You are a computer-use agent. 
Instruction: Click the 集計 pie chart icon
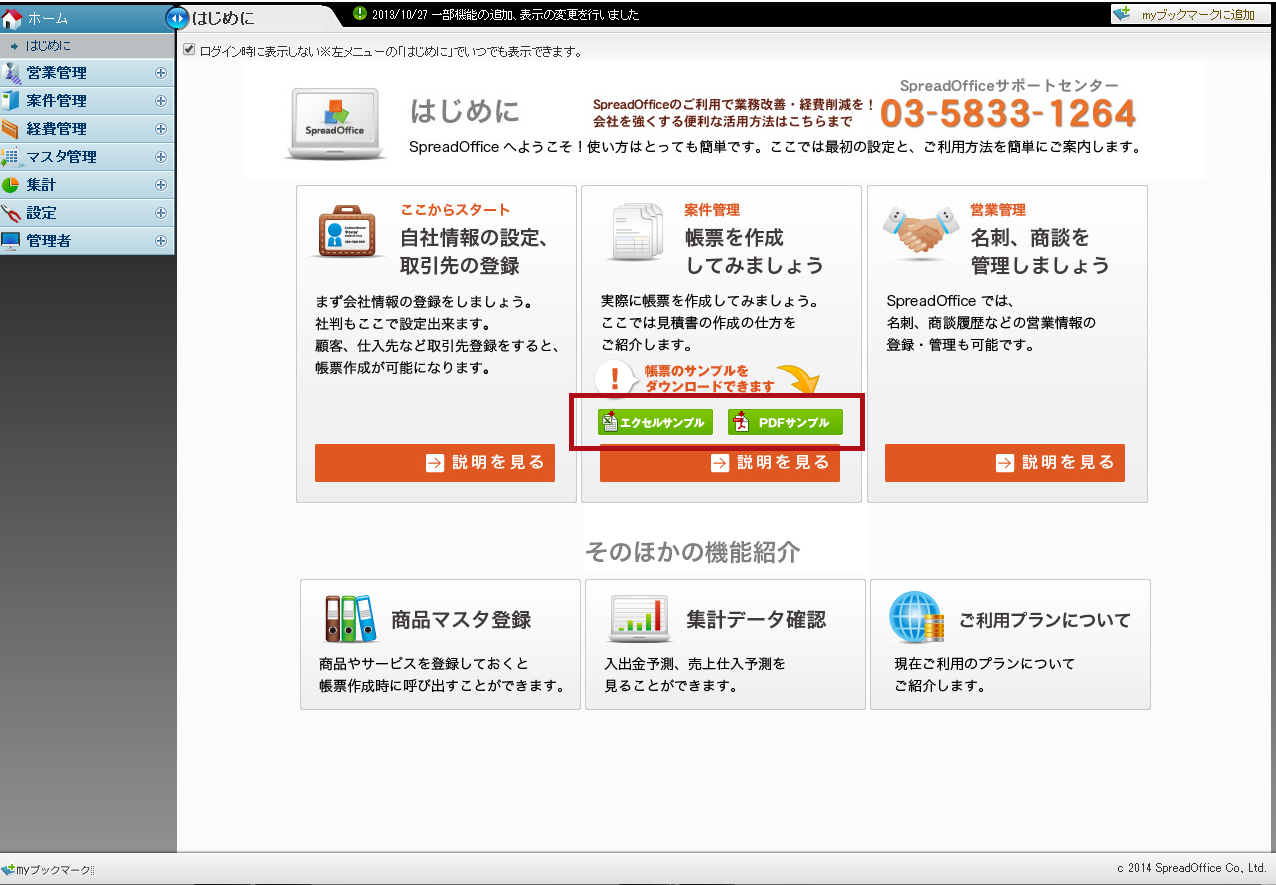pos(12,185)
